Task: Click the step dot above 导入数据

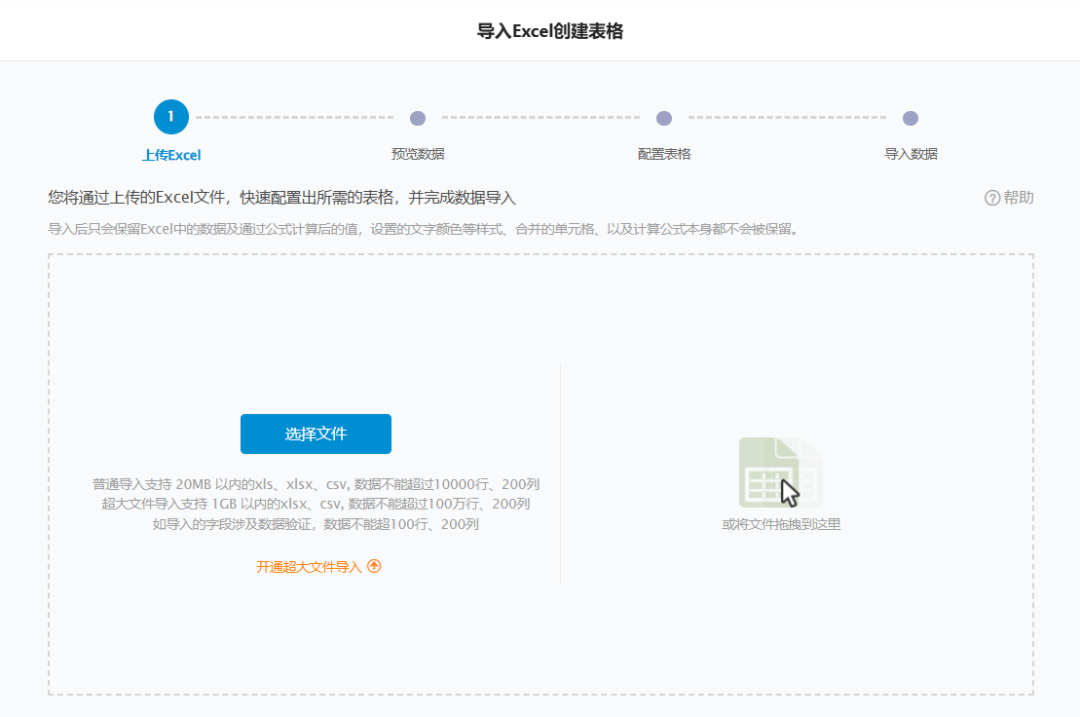Action: (910, 118)
